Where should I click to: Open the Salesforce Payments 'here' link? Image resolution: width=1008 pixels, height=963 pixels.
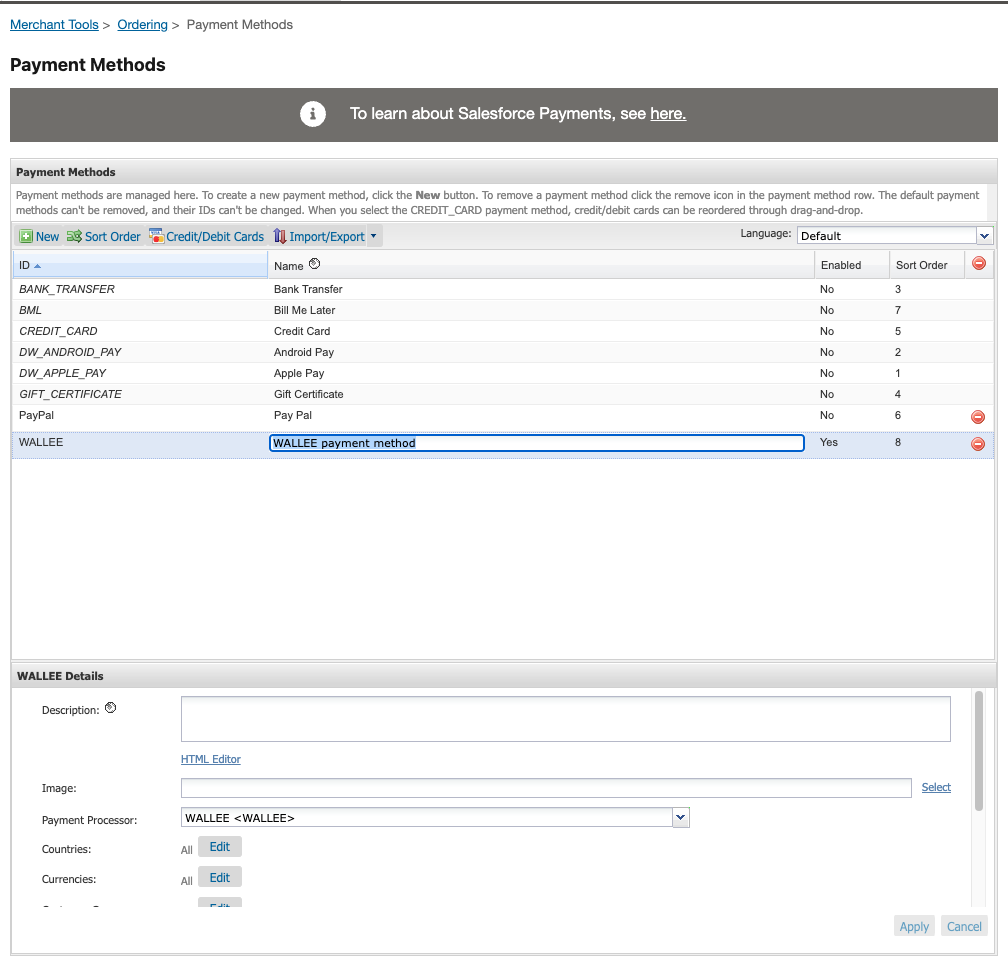(x=667, y=114)
